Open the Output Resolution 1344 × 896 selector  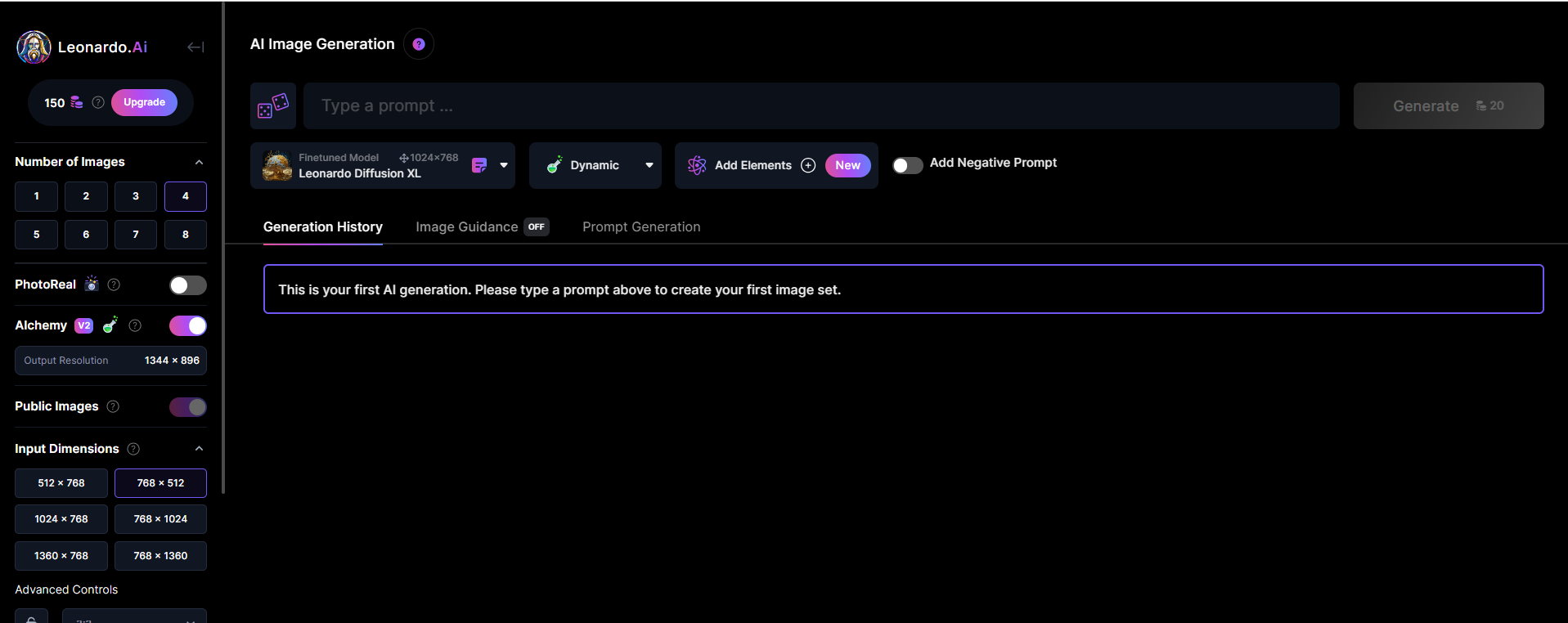coord(110,361)
